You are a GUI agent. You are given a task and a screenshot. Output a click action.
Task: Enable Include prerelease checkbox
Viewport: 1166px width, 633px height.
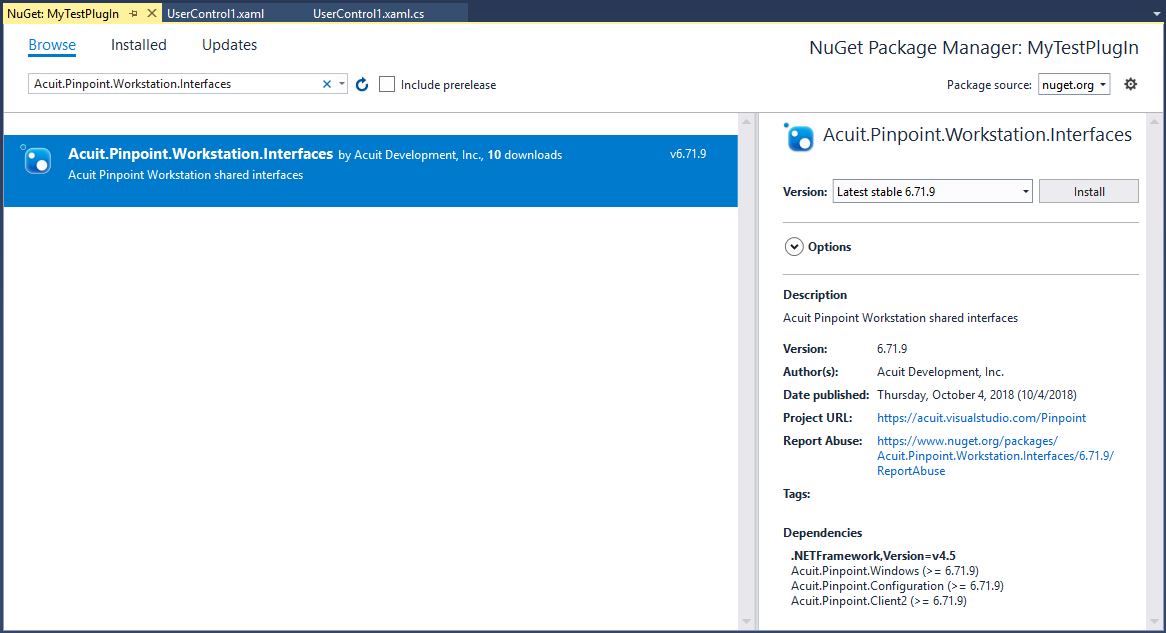(x=387, y=84)
